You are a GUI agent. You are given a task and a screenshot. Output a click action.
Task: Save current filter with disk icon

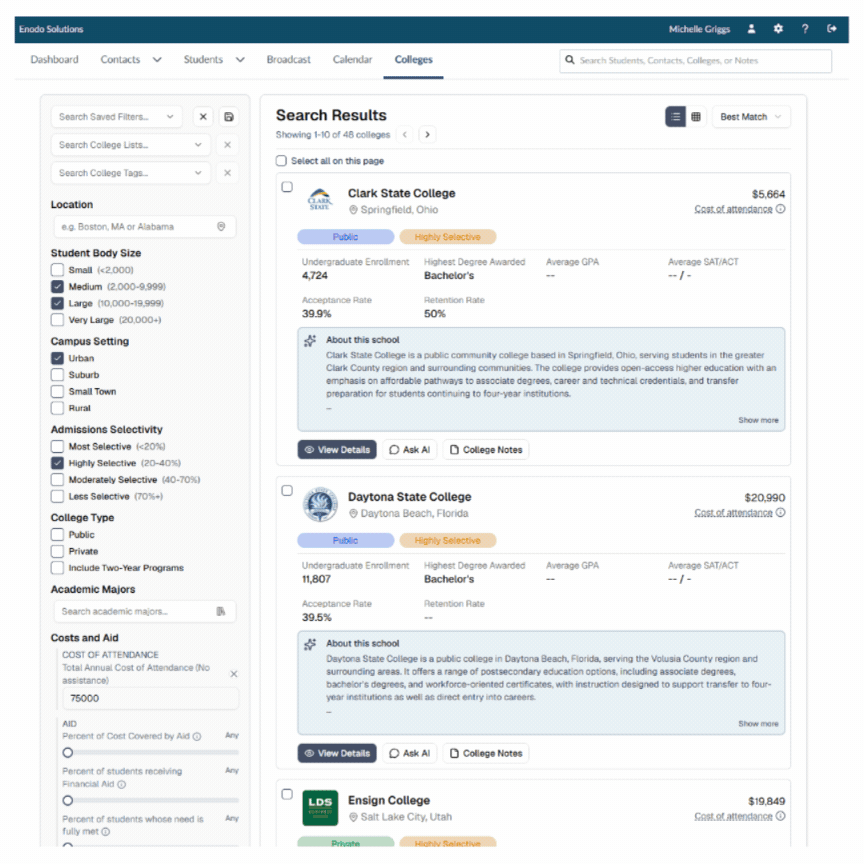tap(229, 117)
